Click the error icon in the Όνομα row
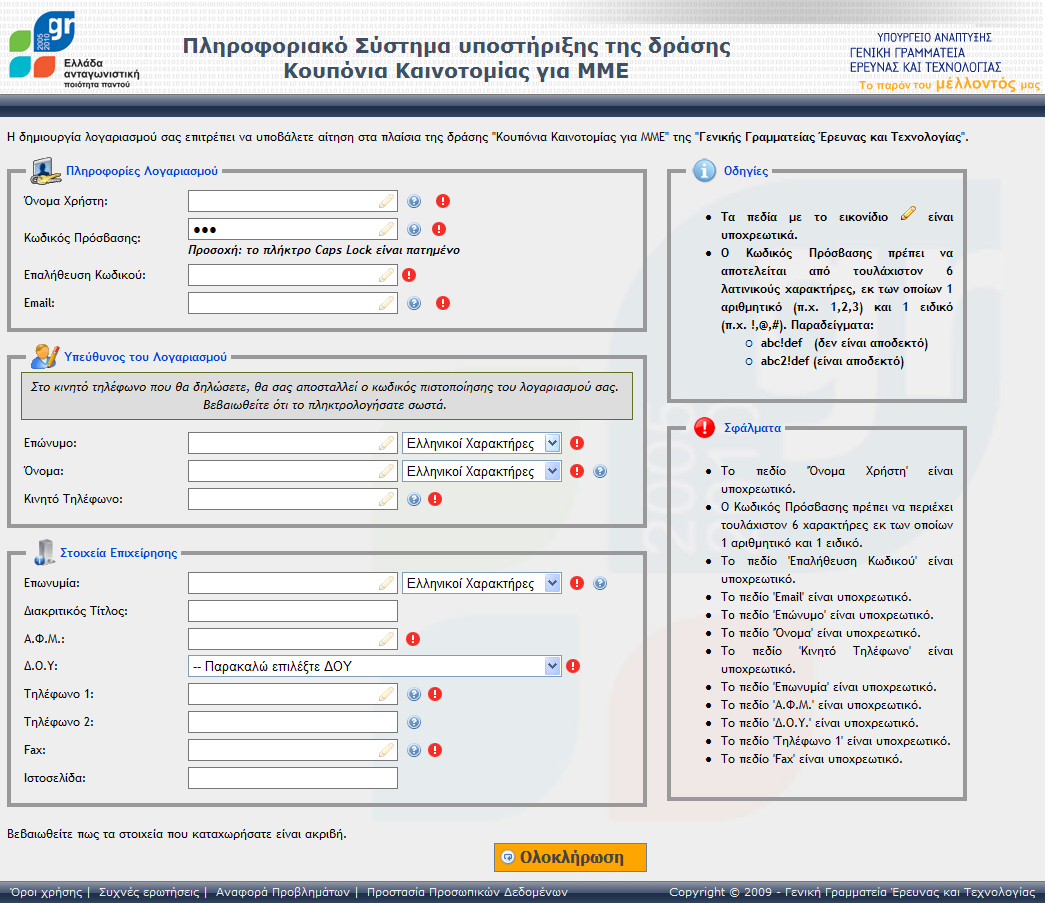 tap(577, 471)
